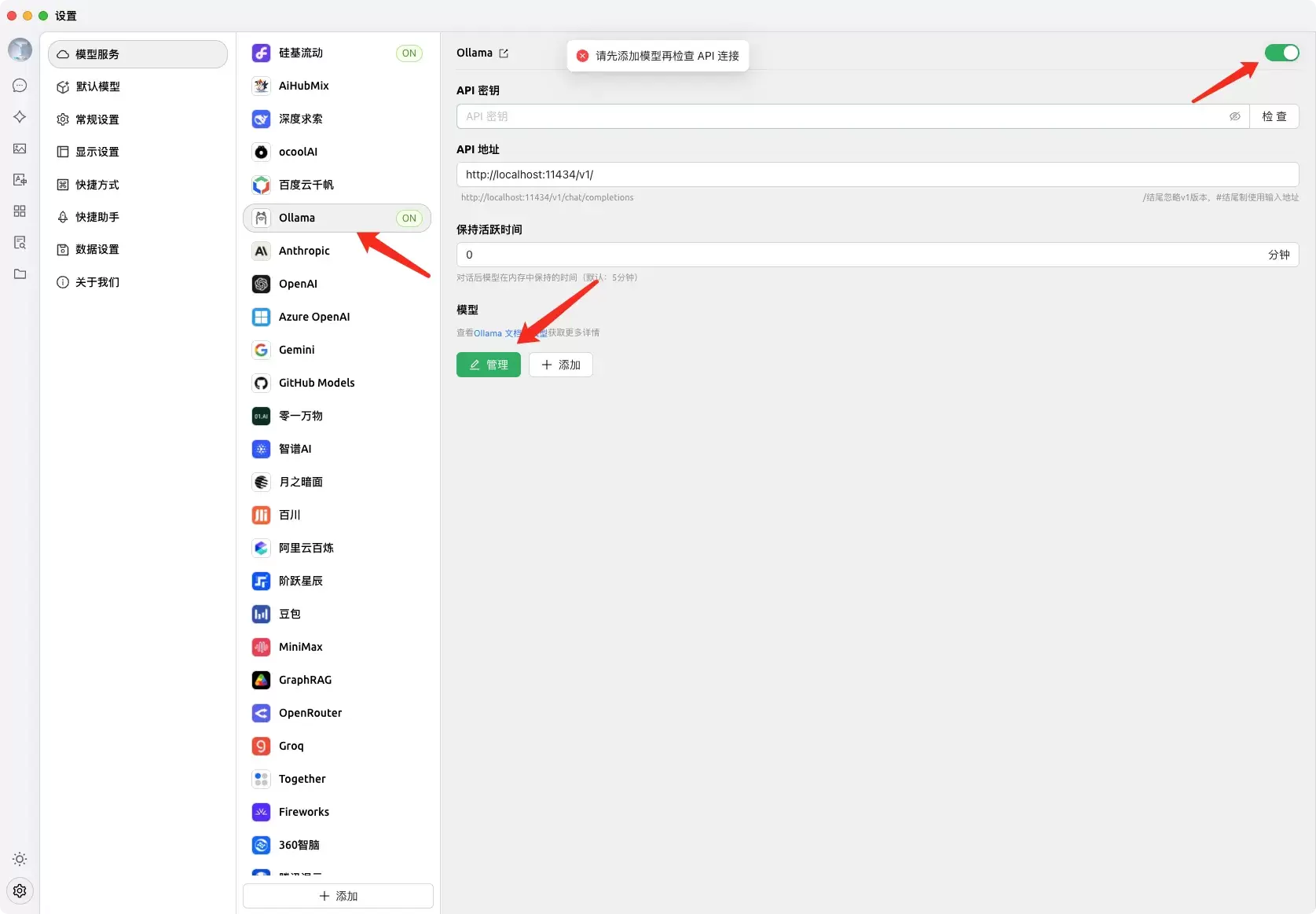This screenshot has width=1316, height=914.
Task: Open the mini apps grid icon
Action: point(20,211)
